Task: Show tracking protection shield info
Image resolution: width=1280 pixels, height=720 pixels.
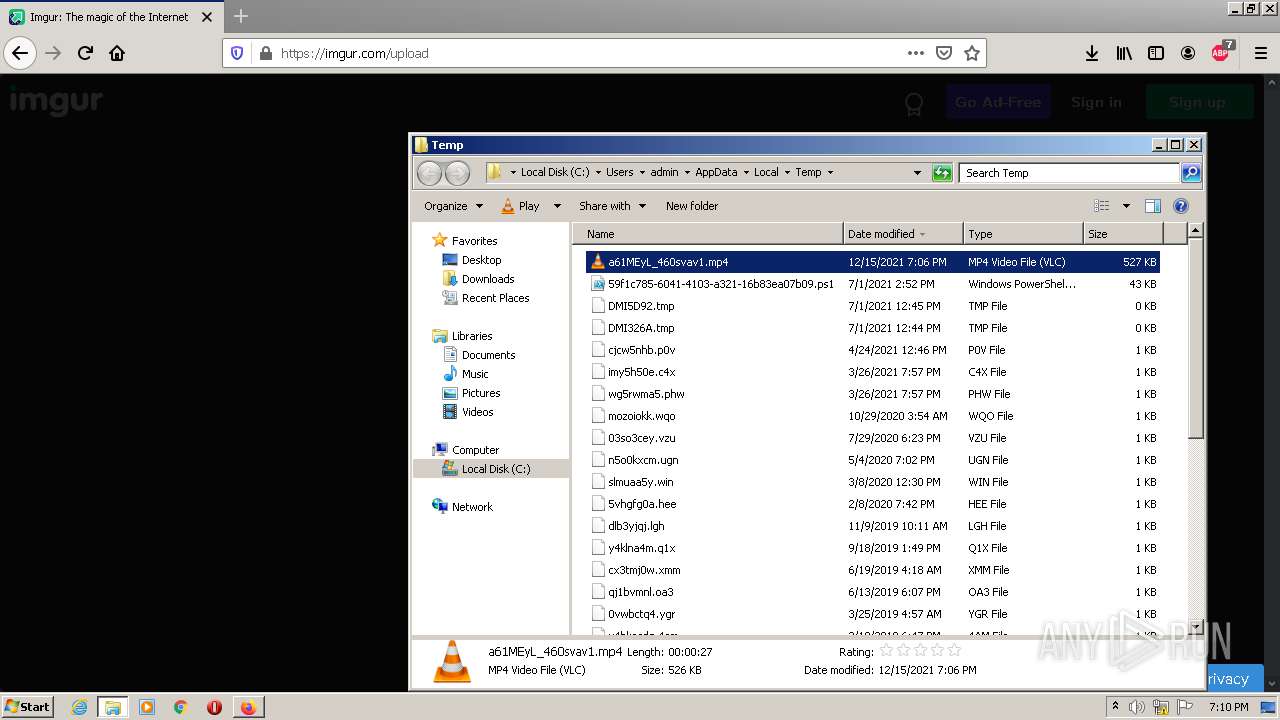Action: tap(237, 53)
